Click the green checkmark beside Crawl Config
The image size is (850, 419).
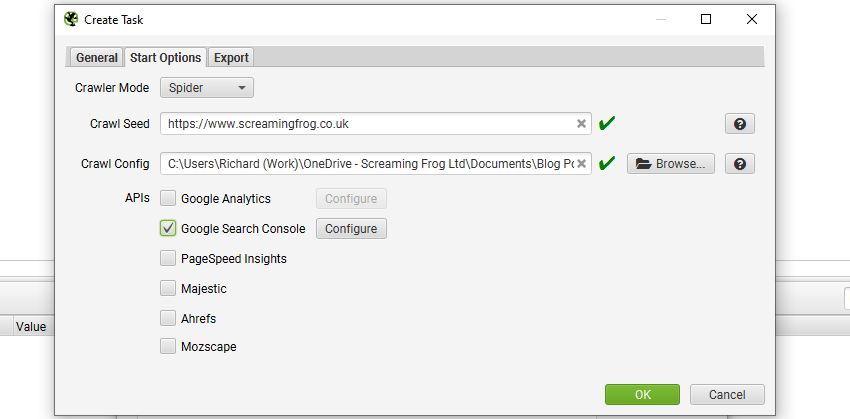coord(607,163)
